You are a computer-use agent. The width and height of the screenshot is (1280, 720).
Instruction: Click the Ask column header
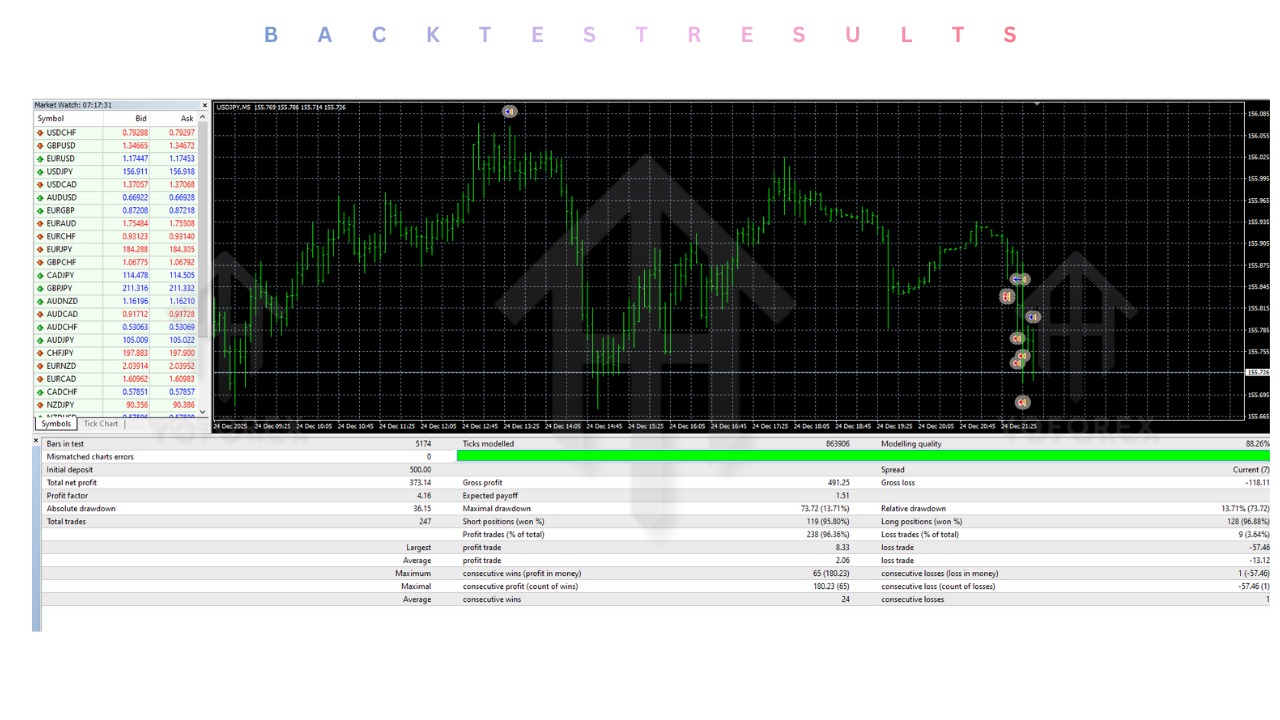[x=187, y=119]
